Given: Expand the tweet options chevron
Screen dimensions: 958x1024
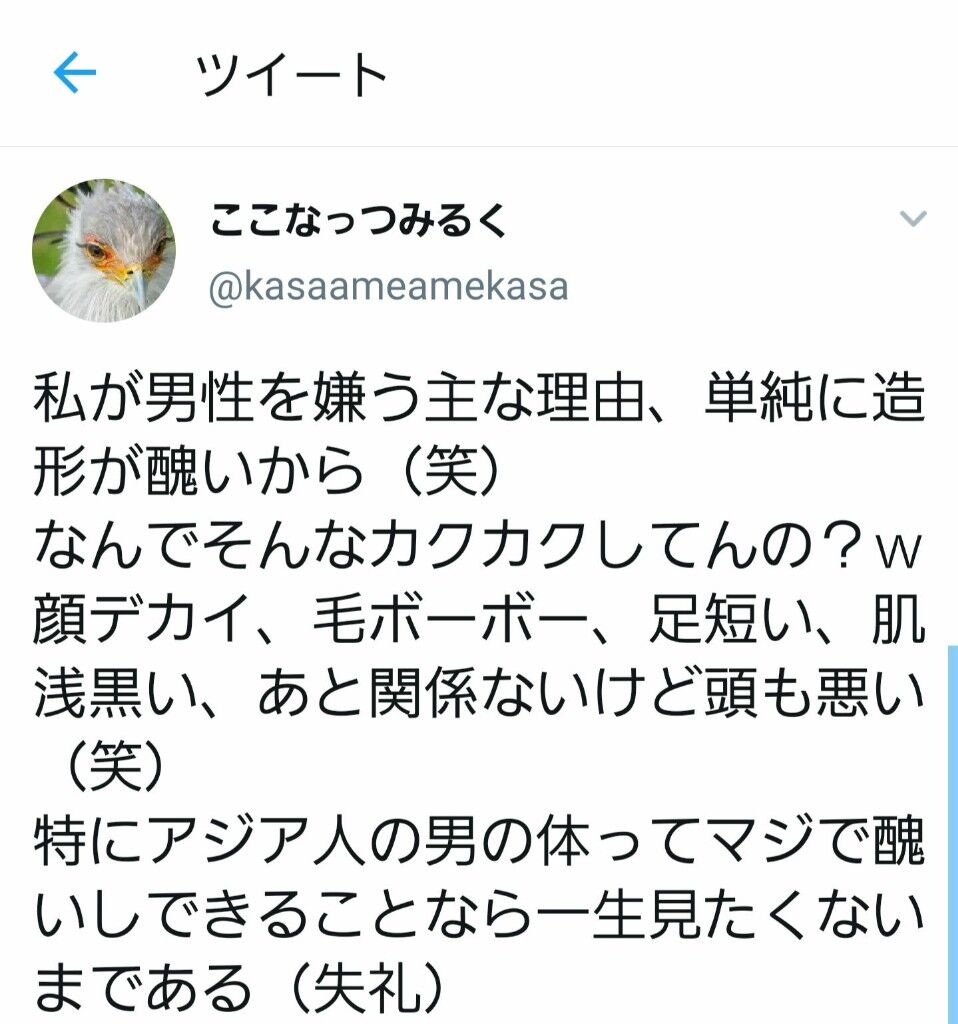Looking at the screenshot, I should (913, 218).
